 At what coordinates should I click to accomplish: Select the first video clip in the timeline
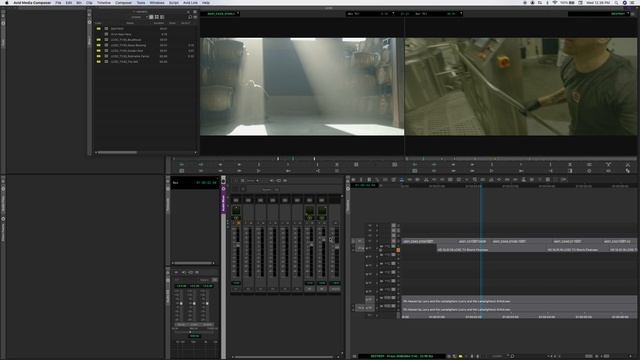[x=419, y=241]
